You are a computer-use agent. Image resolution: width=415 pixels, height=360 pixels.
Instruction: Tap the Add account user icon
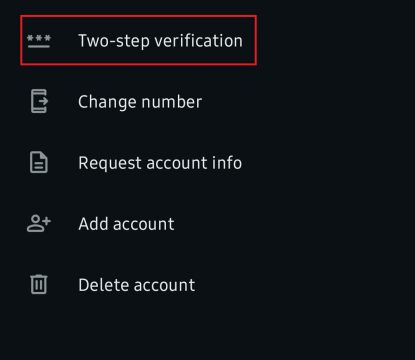click(39, 223)
